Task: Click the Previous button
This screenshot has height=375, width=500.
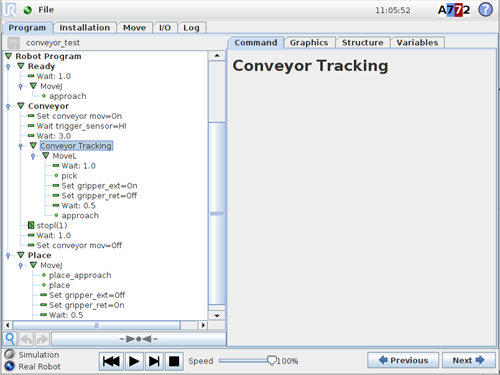Action: pyautogui.click(x=403, y=360)
